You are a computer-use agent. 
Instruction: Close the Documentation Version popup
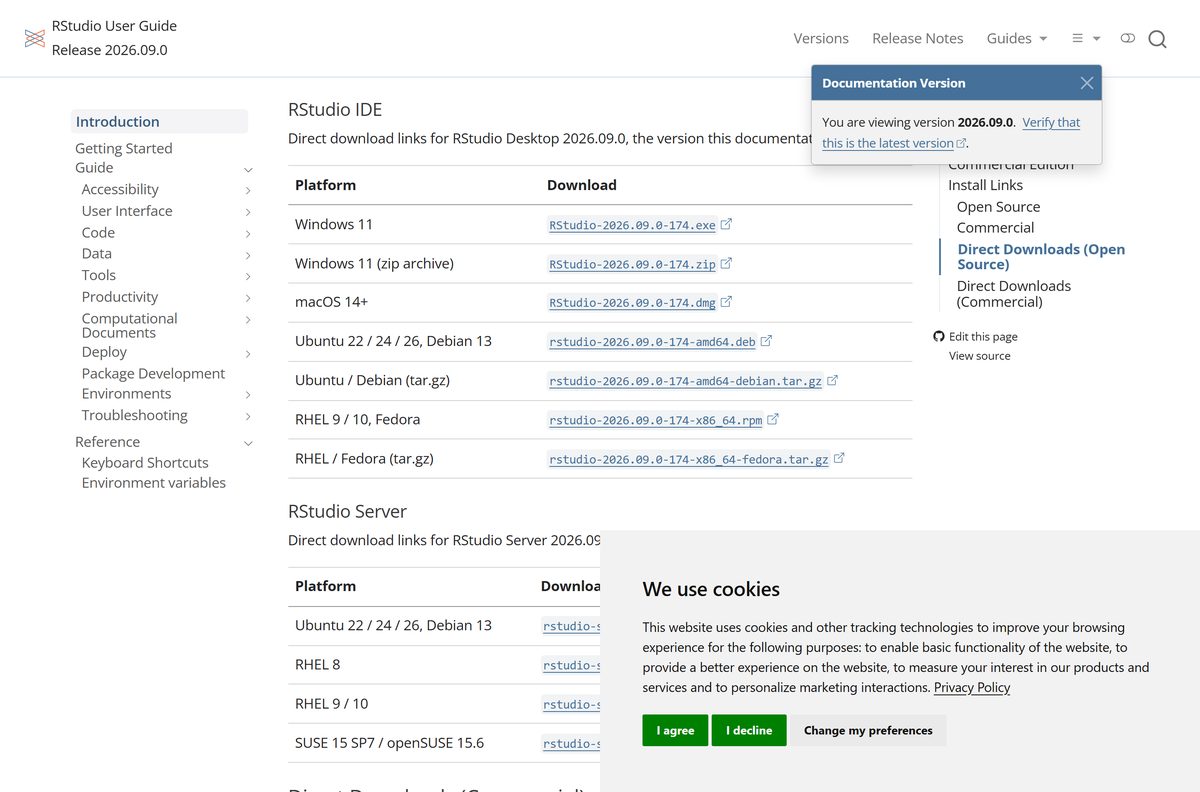pyautogui.click(x=1087, y=83)
